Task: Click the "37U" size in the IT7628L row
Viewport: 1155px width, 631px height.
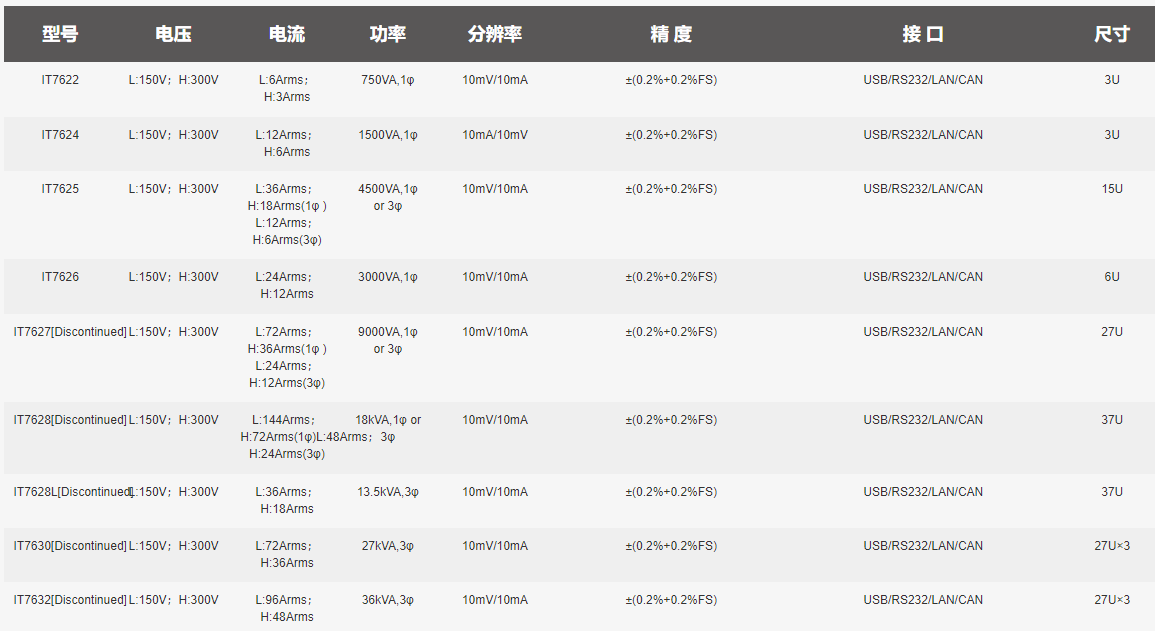Action: pyautogui.click(x=1112, y=492)
